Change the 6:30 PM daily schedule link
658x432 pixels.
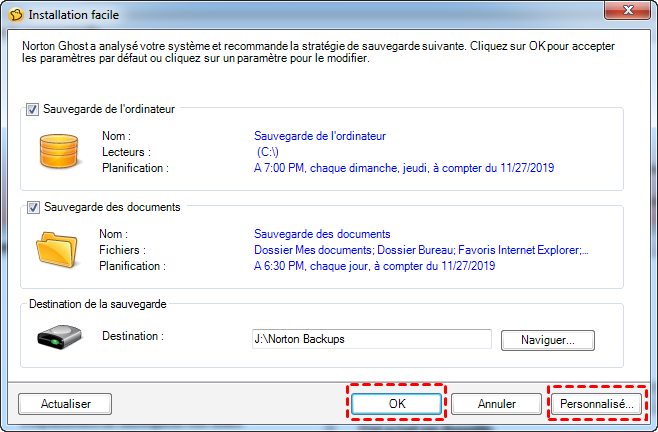point(374,266)
